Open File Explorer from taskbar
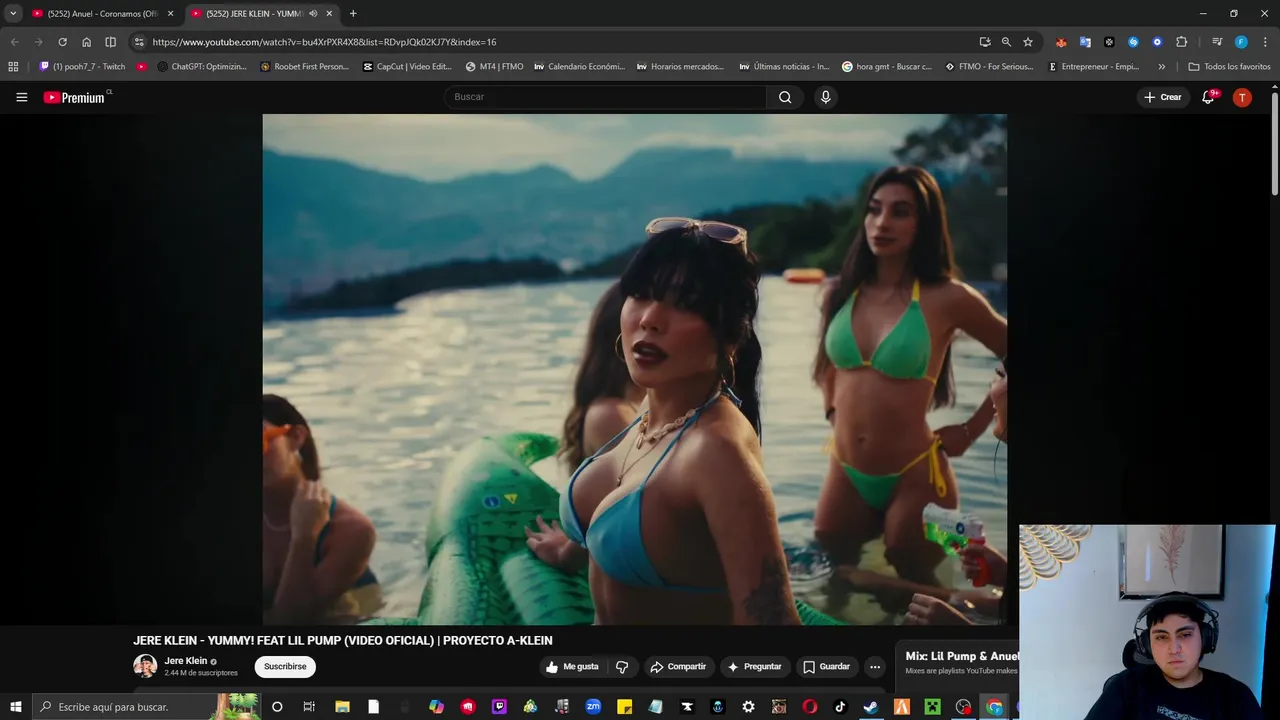 coord(342,707)
